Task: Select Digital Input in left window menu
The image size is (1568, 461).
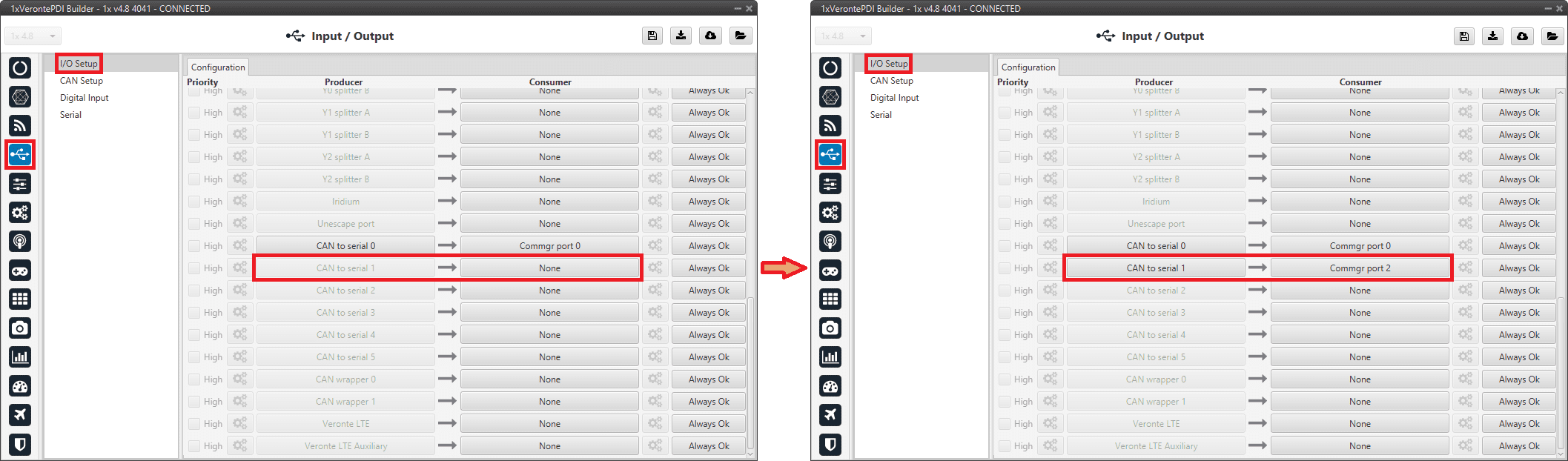Action: (84, 98)
